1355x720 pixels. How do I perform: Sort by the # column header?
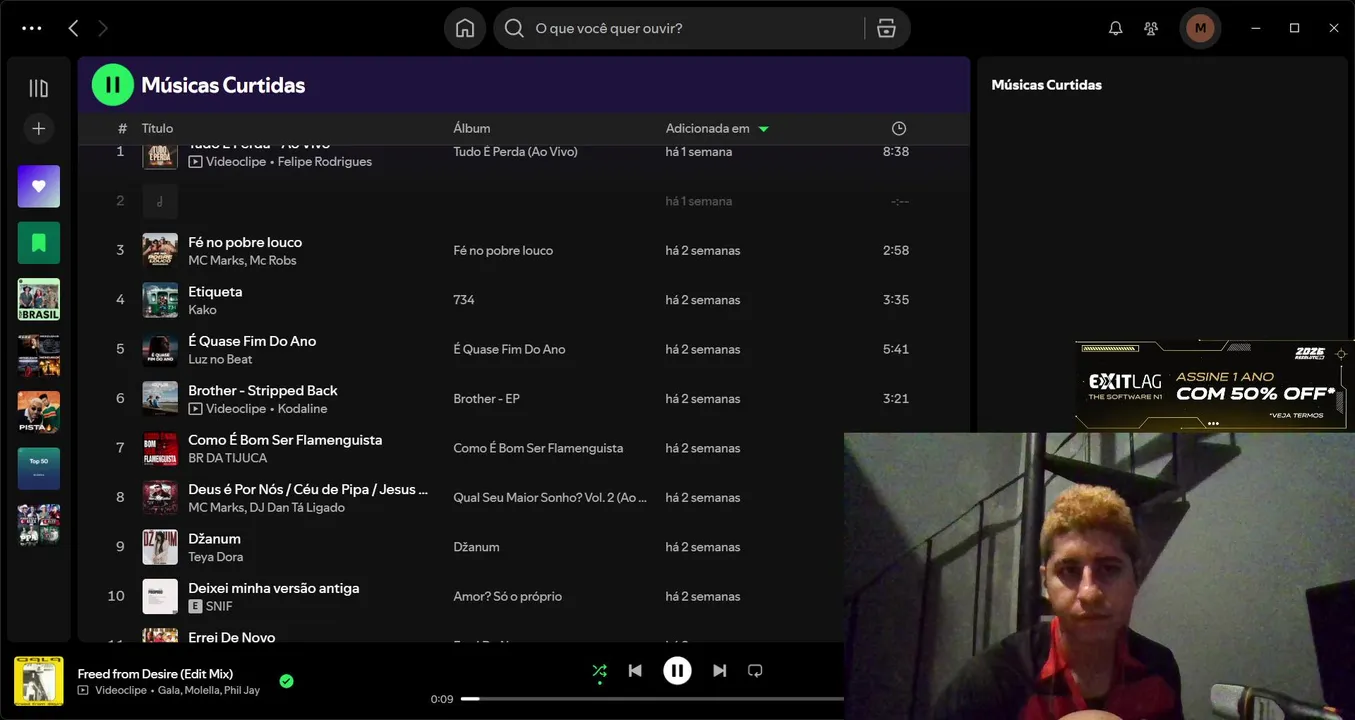pyautogui.click(x=122, y=128)
